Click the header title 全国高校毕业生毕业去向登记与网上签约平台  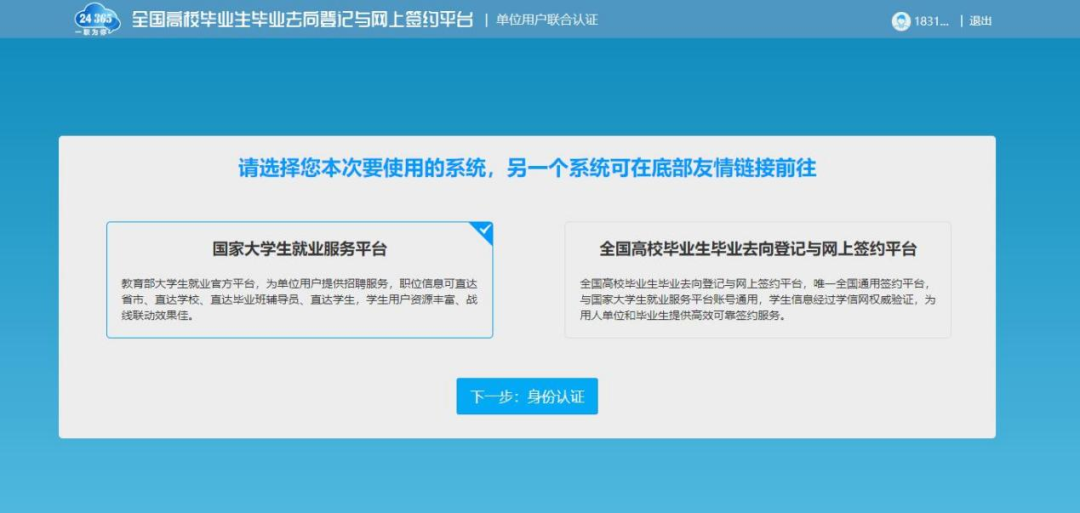tap(303, 19)
